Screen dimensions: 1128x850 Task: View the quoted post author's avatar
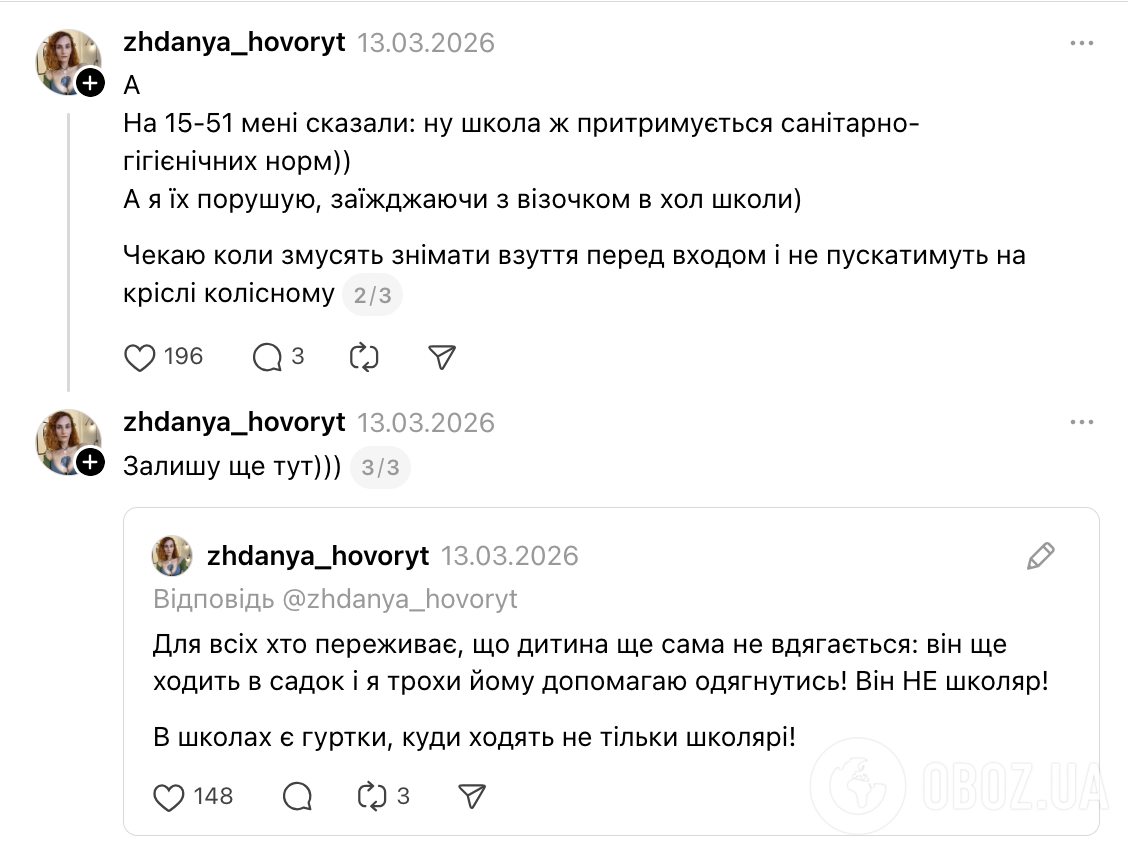[x=172, y=555]
